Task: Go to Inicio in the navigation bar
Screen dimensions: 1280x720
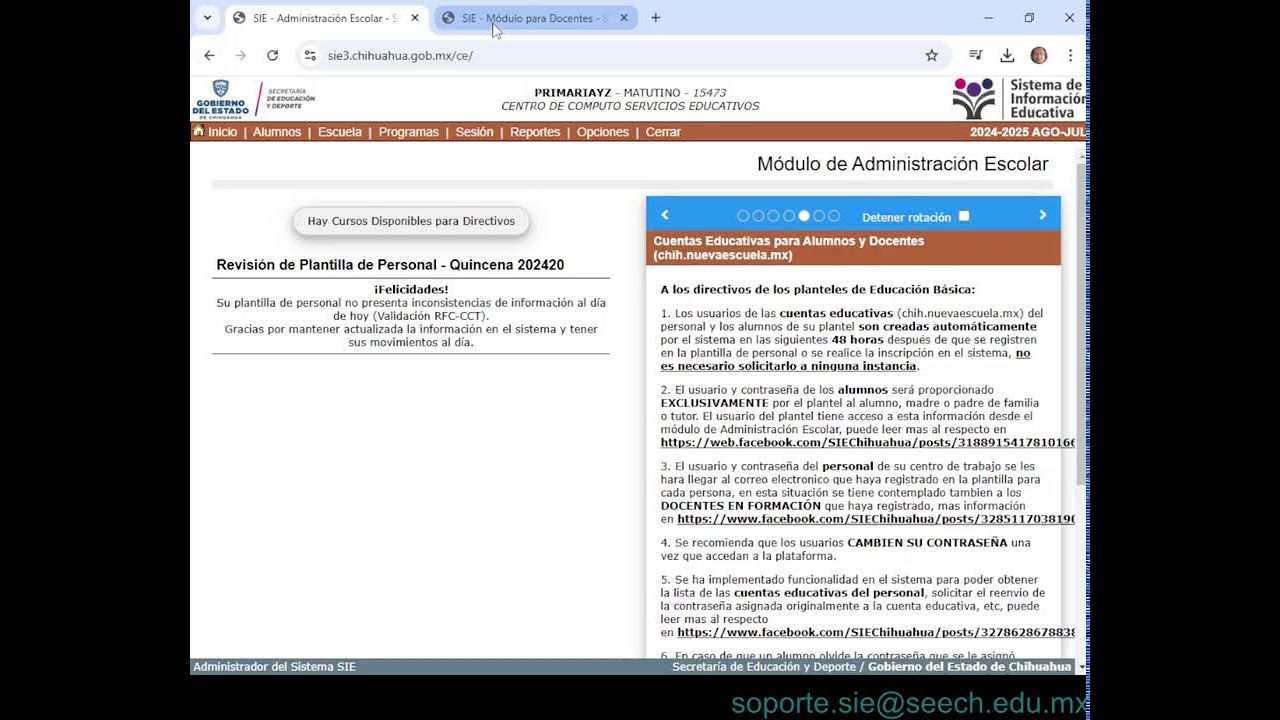Action: pos(223,132)
